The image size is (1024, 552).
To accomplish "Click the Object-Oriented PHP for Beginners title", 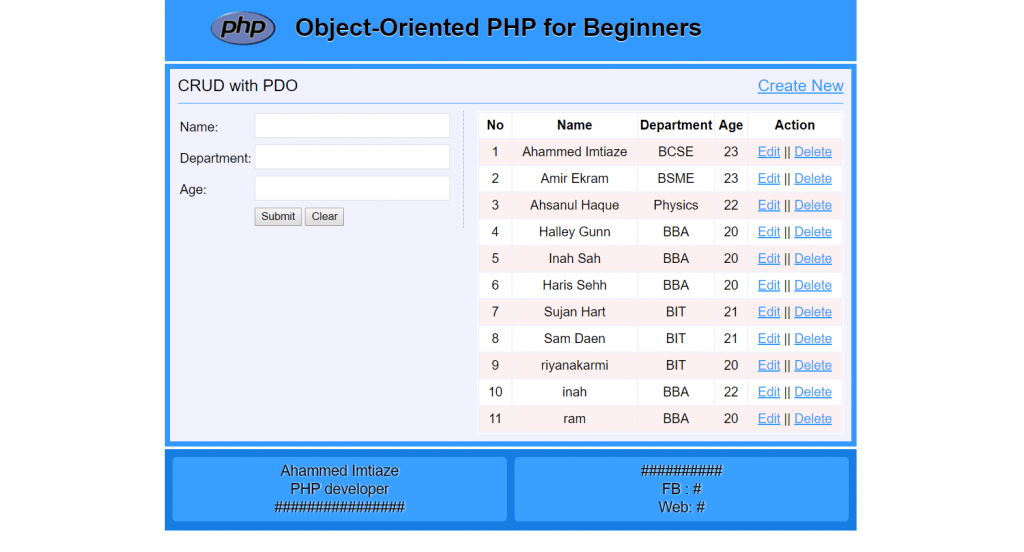I will coord(498,27).
